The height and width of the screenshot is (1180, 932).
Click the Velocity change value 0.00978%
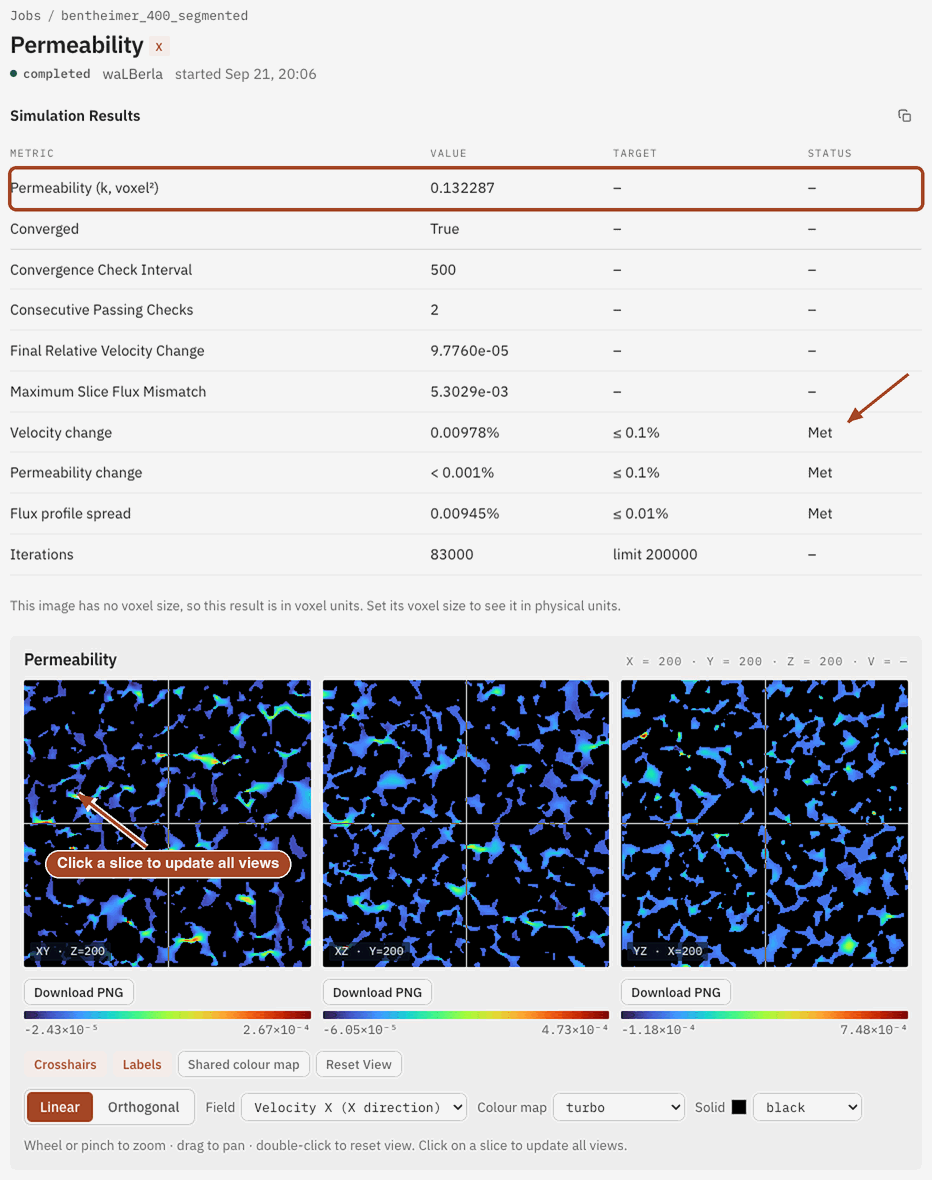pos(464,433)
